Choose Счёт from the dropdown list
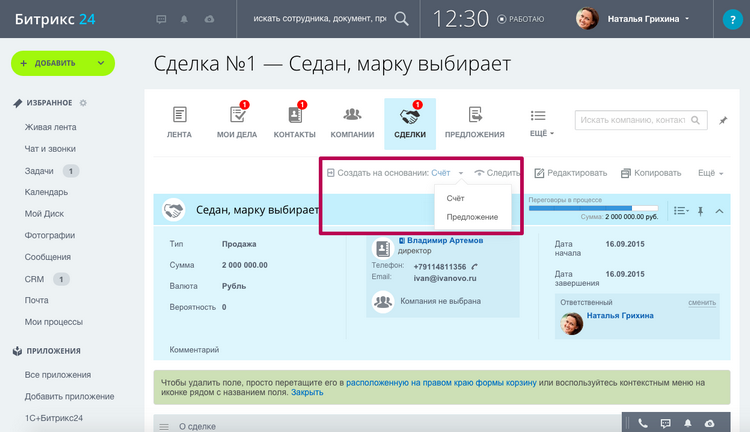The height and width of the screenshot is (432, 750). click(455, 198)
